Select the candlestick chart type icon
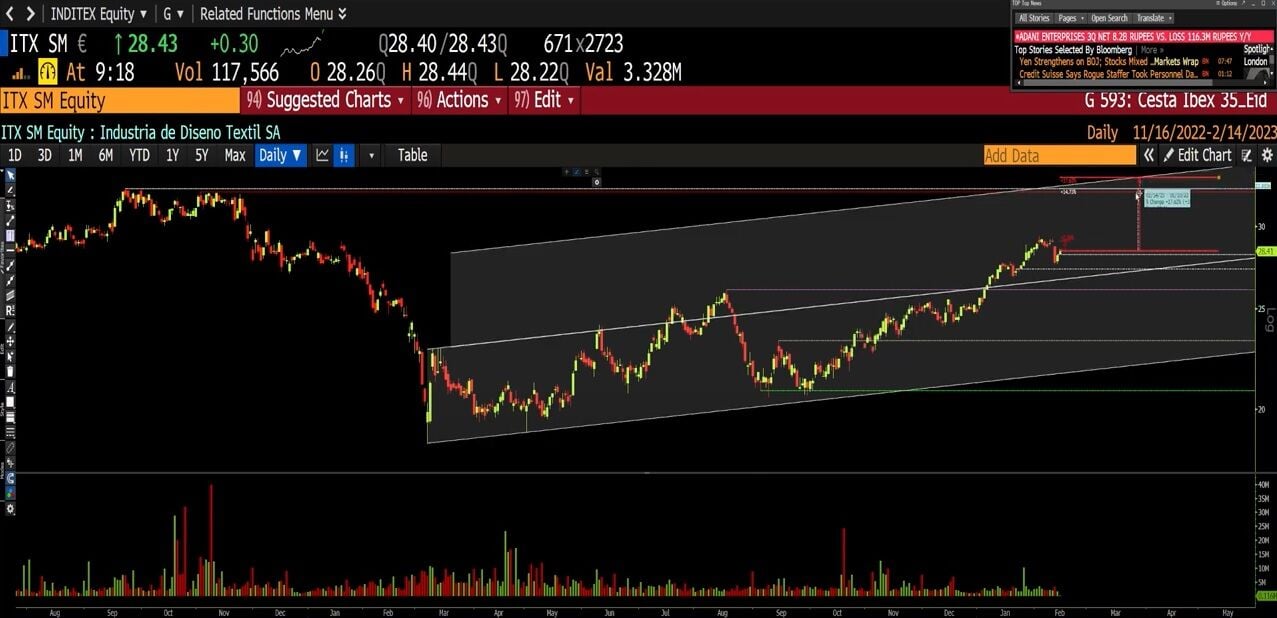Viewport: 1277px width, 618px height. 343,155
